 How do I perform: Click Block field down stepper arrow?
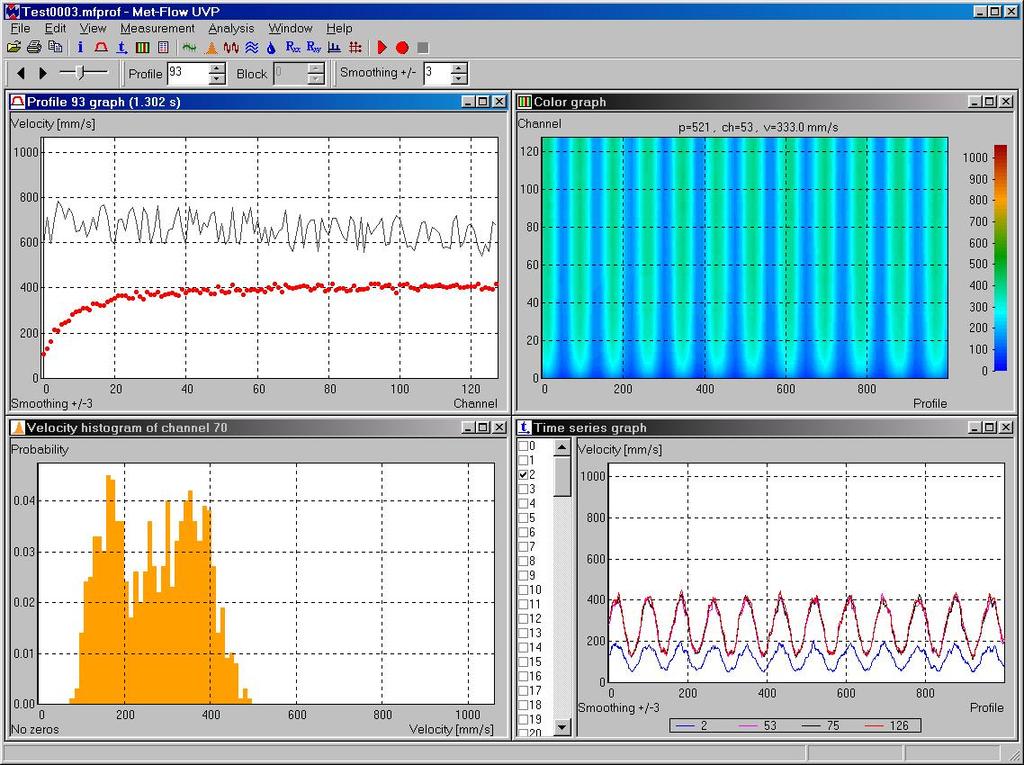click(316, 79)
